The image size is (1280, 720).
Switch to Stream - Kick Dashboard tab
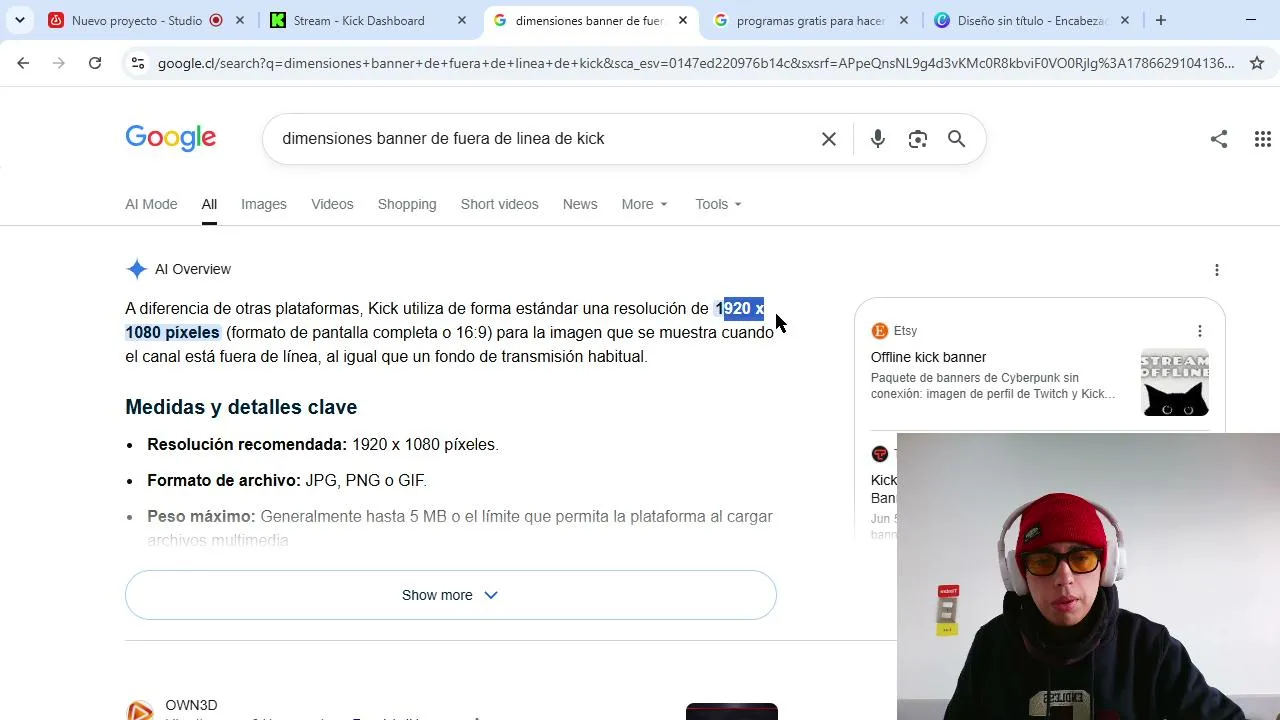pyautogui.click(x=359, y=20)
